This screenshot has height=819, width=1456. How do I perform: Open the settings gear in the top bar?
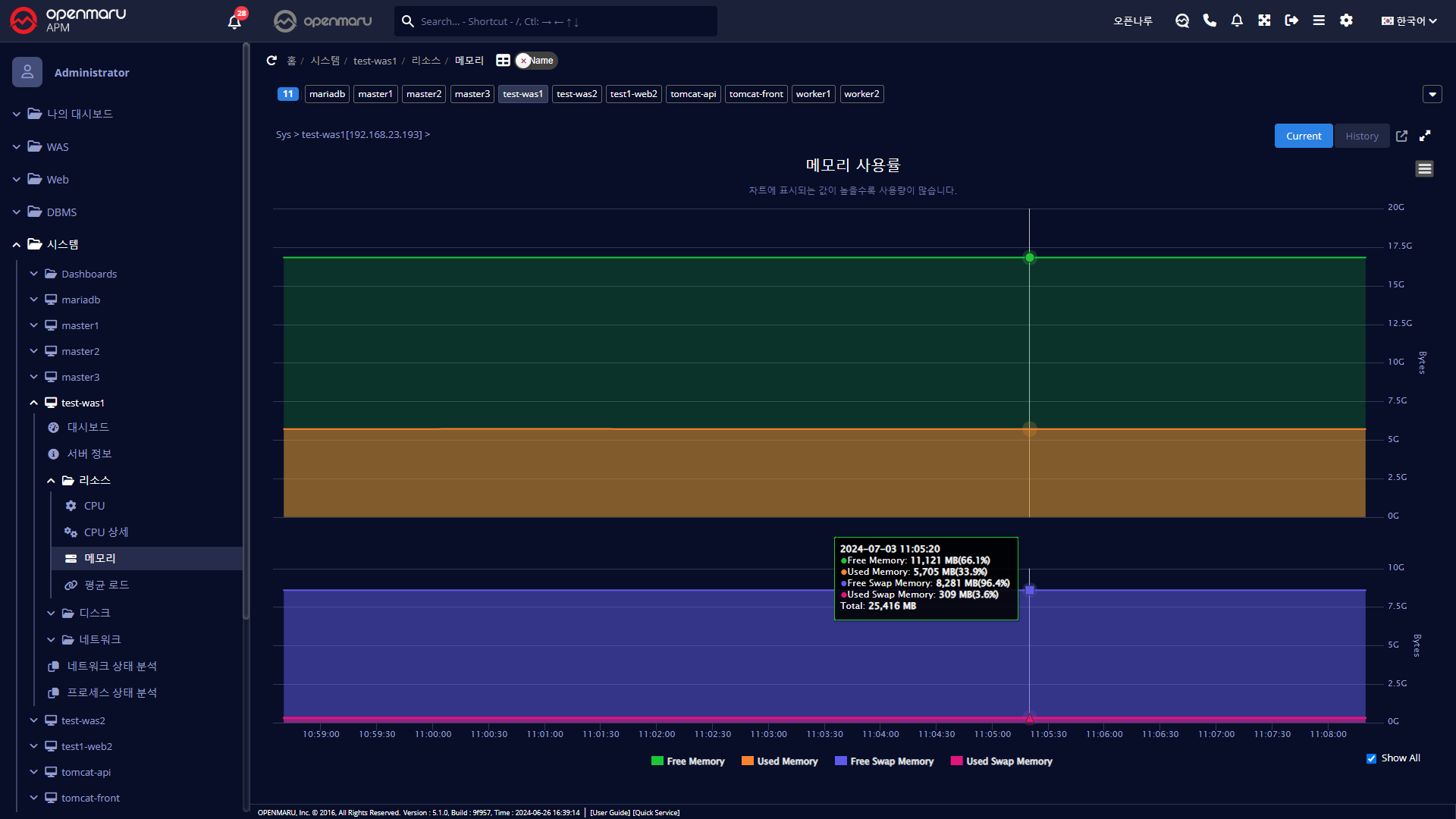[1346, 21]
